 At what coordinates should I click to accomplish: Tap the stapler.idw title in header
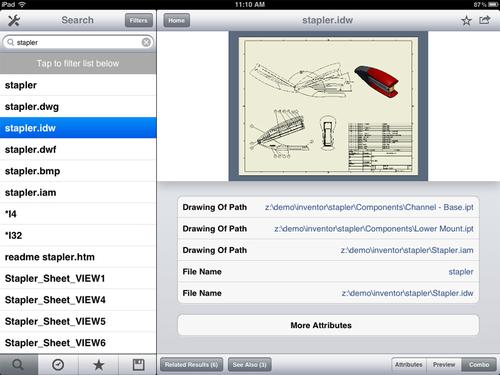coord(327,20)
